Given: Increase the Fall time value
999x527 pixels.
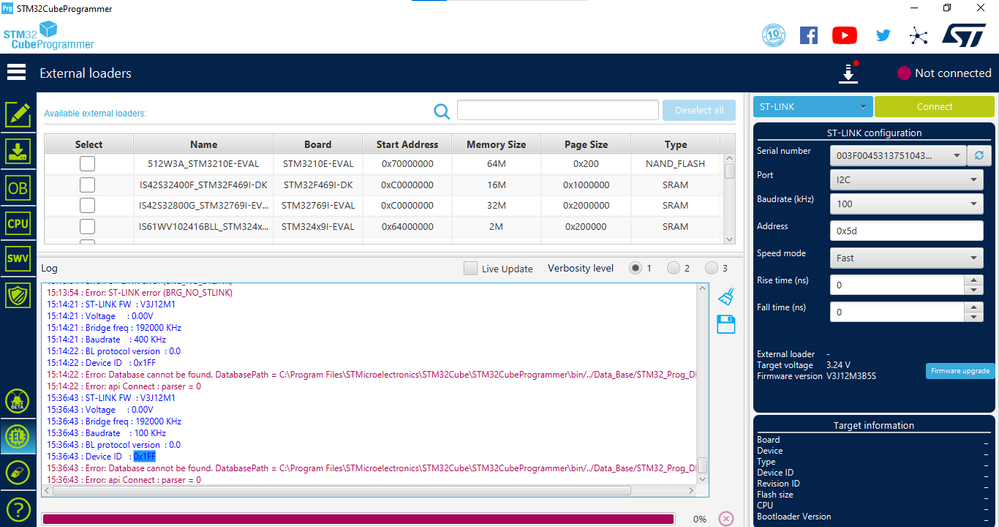Looking at the screenshot, I should pyautogui.click(x=974, y=307).
